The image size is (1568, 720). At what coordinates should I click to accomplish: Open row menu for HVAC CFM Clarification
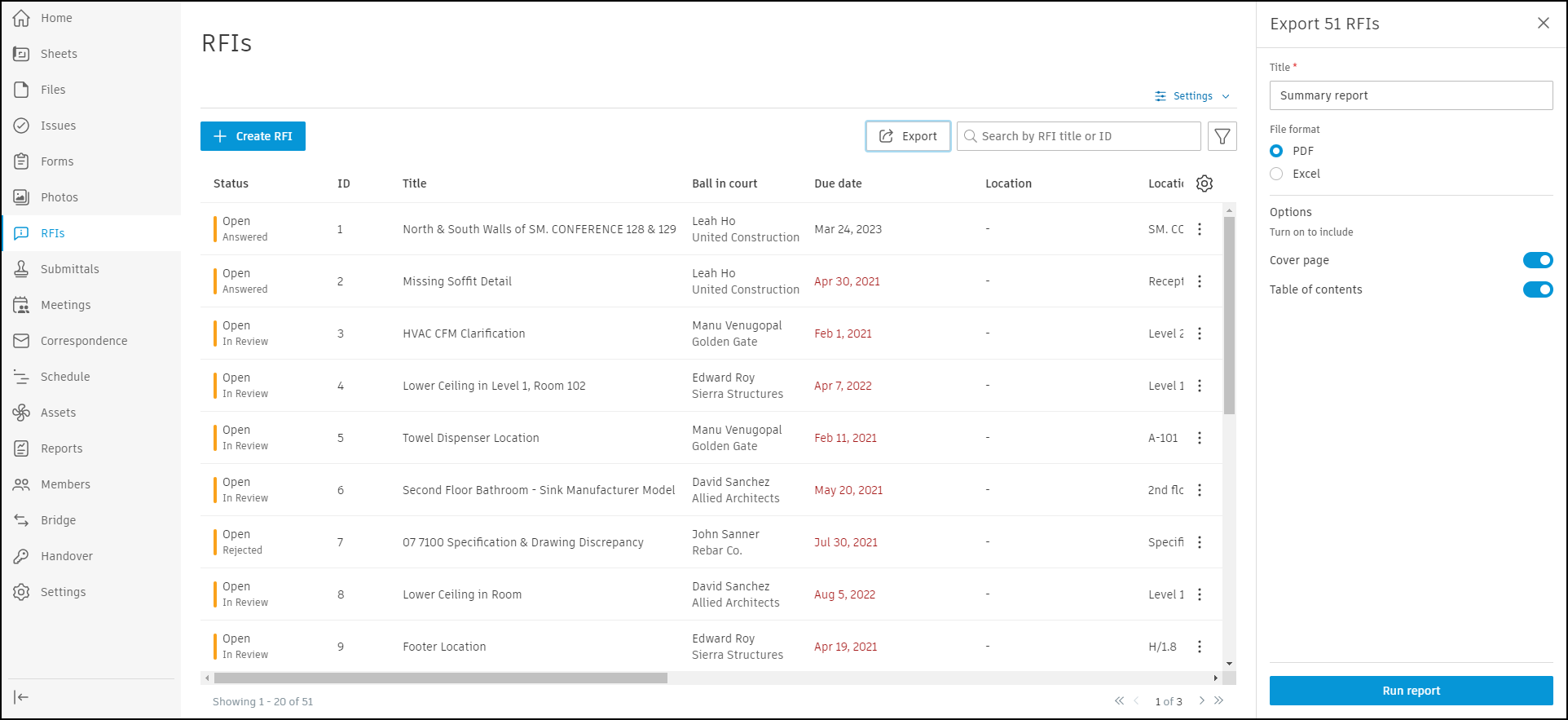click(1199, 333)
